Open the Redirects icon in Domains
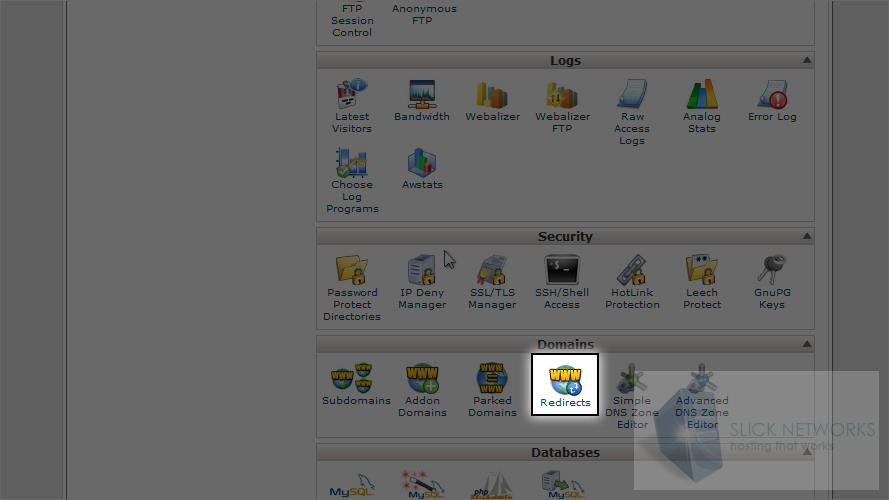889x500 pixels. [x=565, y=382]
